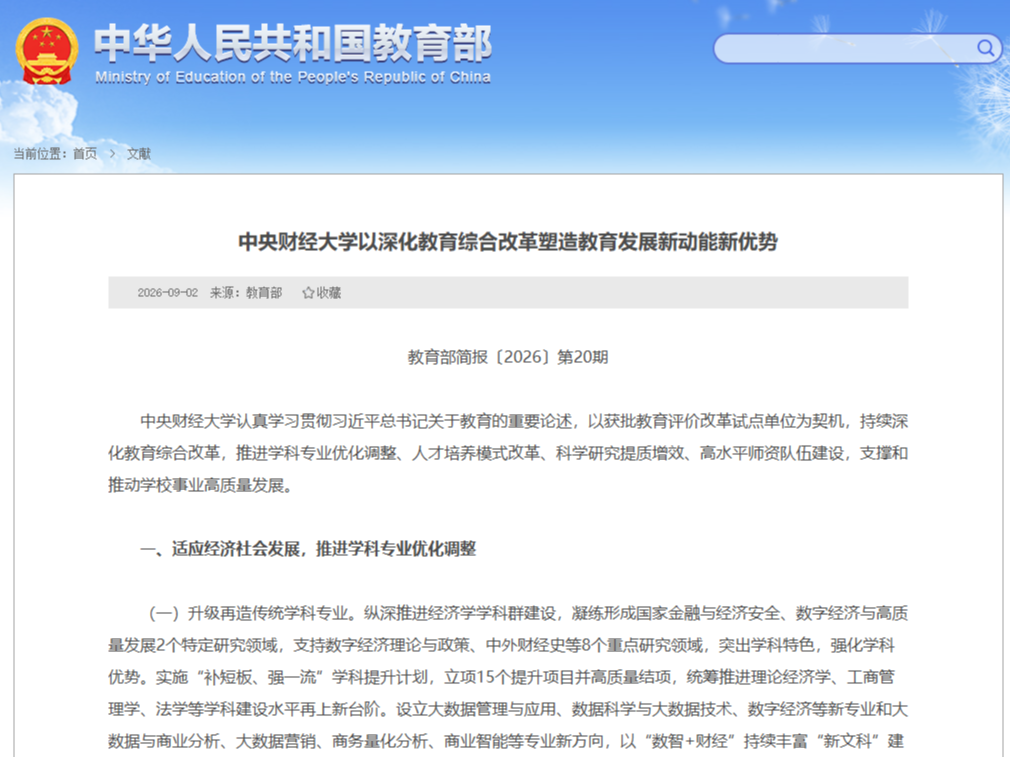The image size is (1010, 757).
Task: Click the gray article metadata bar
Action: (x=508, y=292)
